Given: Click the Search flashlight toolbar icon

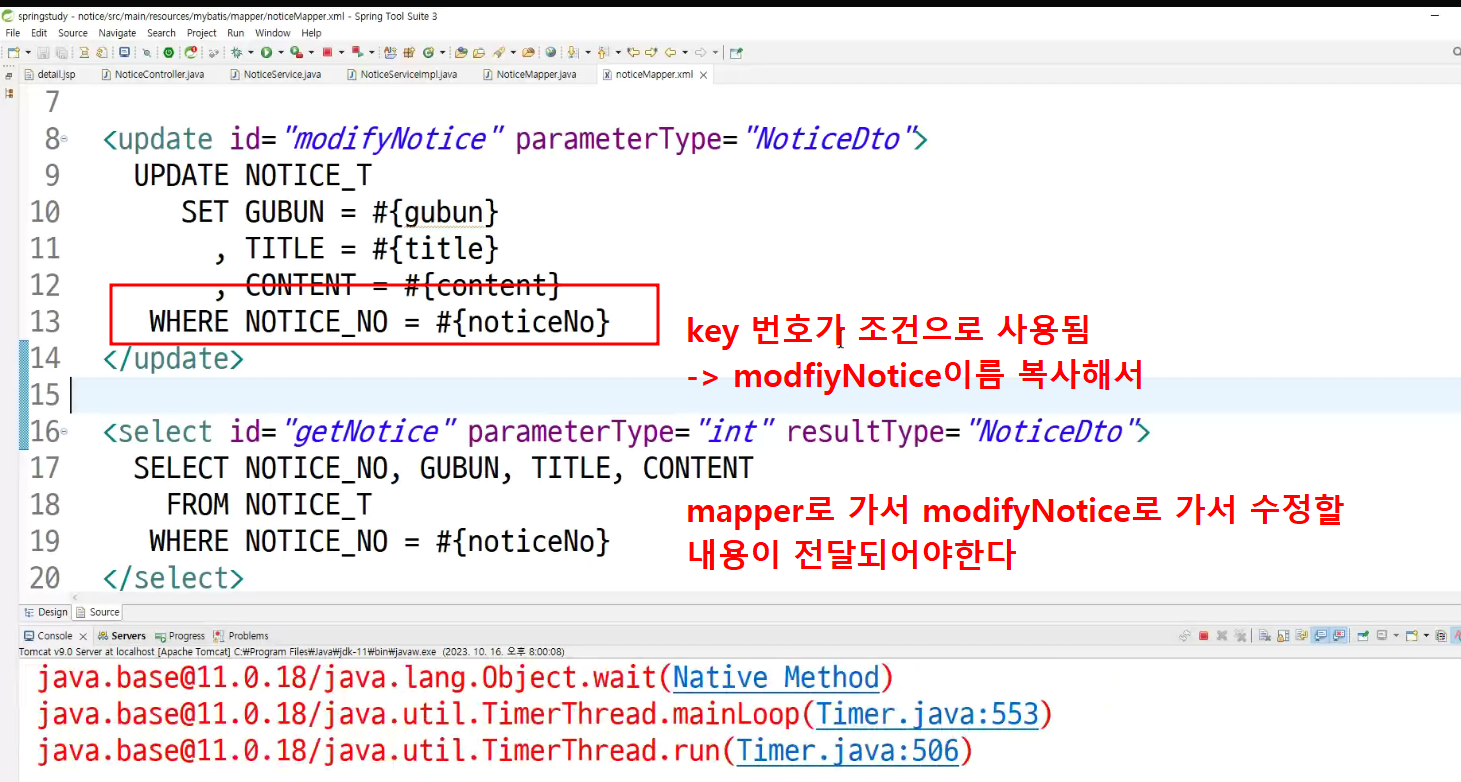Looking at the screenshot, I should 499,52.
